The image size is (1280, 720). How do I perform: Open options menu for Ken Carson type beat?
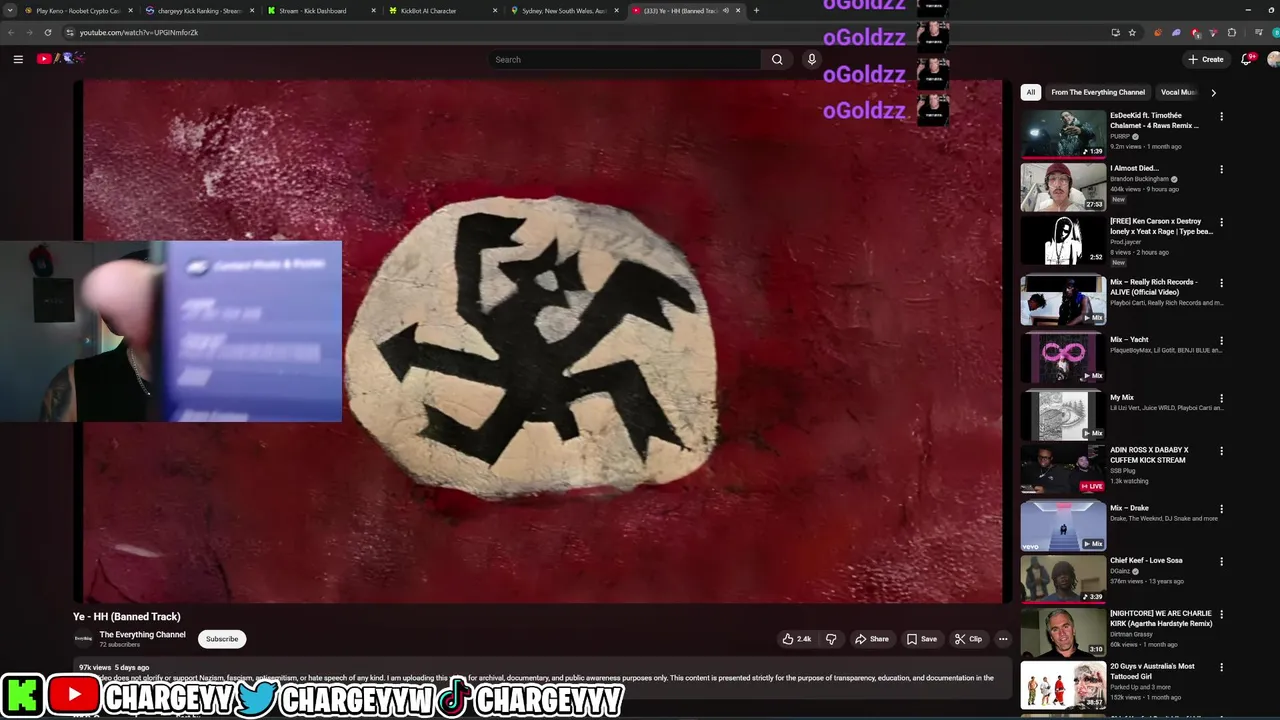point(1221,222)
